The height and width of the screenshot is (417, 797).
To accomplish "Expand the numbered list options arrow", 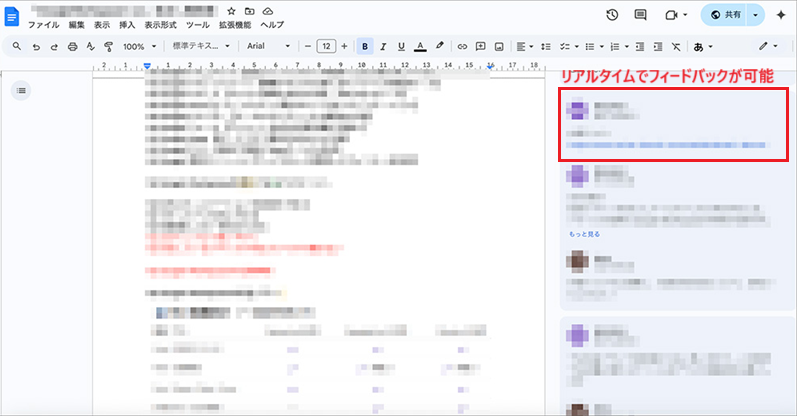I will click(x=626, y=46).
